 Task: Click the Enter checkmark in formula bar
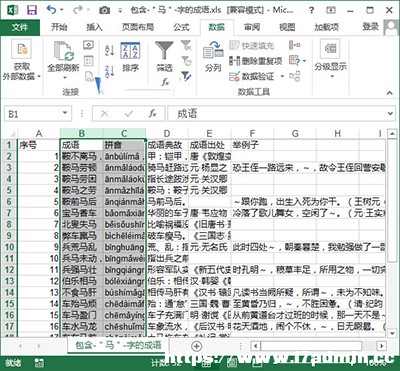128,114
